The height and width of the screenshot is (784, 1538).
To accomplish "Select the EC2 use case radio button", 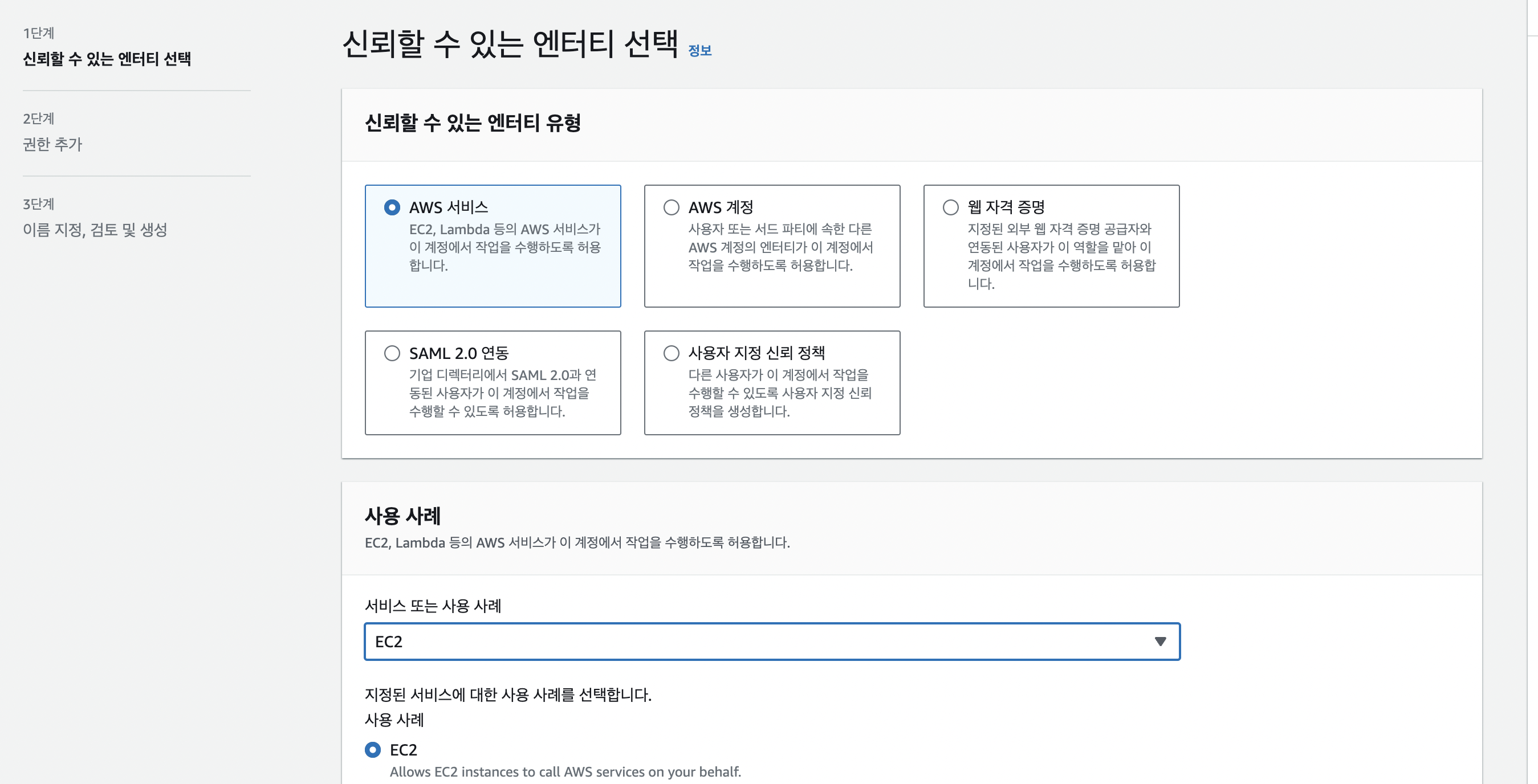I will click(373, 749).
